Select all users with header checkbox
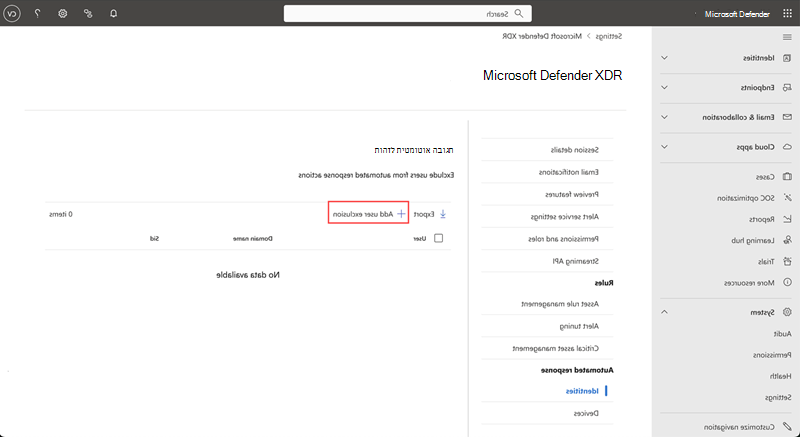Screen dimensions: 800x437 [438, 238]
